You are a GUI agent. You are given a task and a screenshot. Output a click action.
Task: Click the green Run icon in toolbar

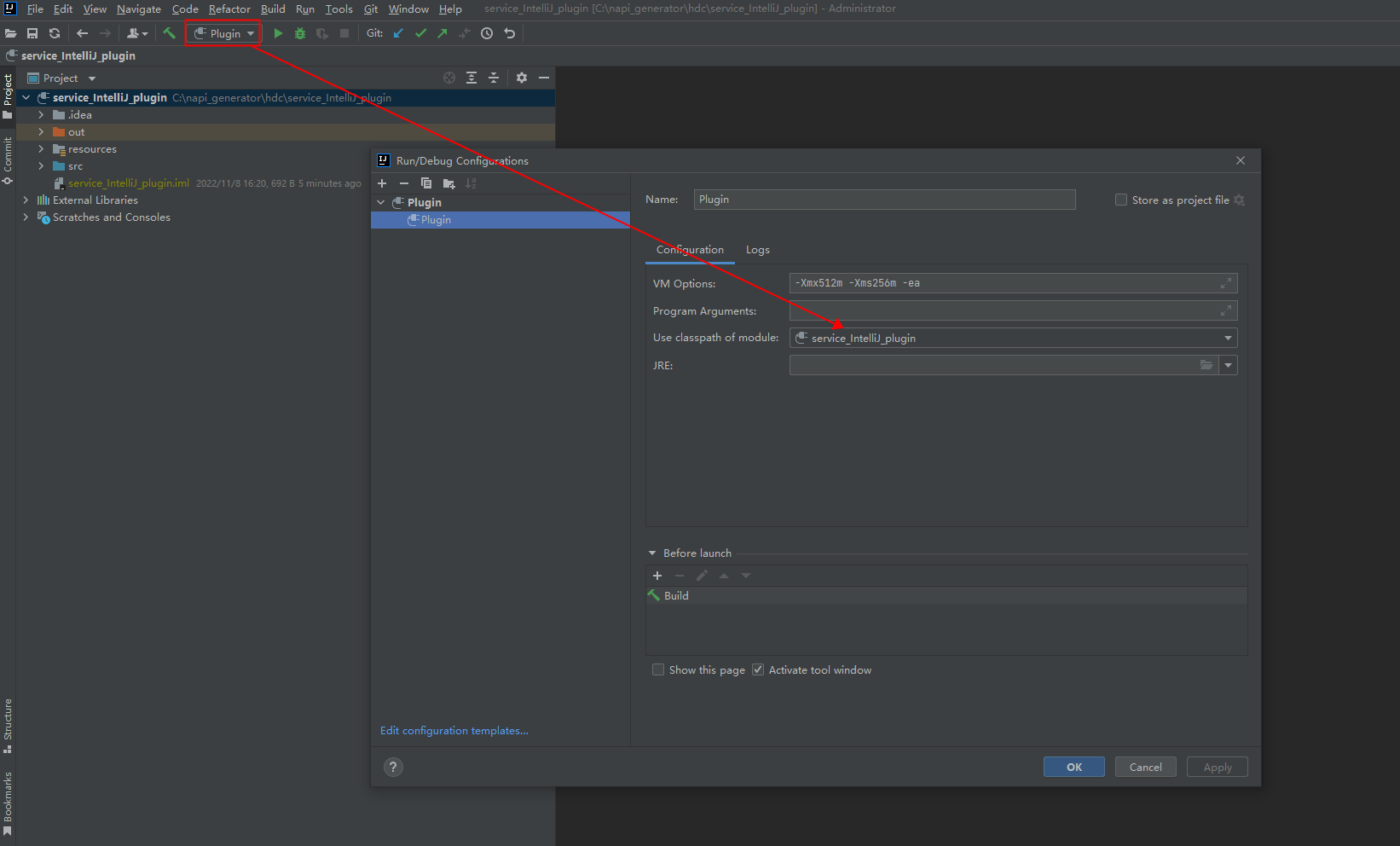(x=278, y=33)
